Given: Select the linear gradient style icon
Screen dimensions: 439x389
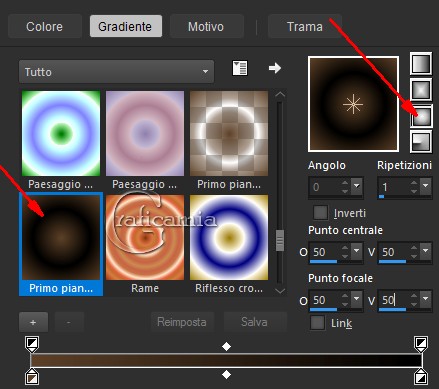Looking at the screenshot, I should [x=421, y=63].
